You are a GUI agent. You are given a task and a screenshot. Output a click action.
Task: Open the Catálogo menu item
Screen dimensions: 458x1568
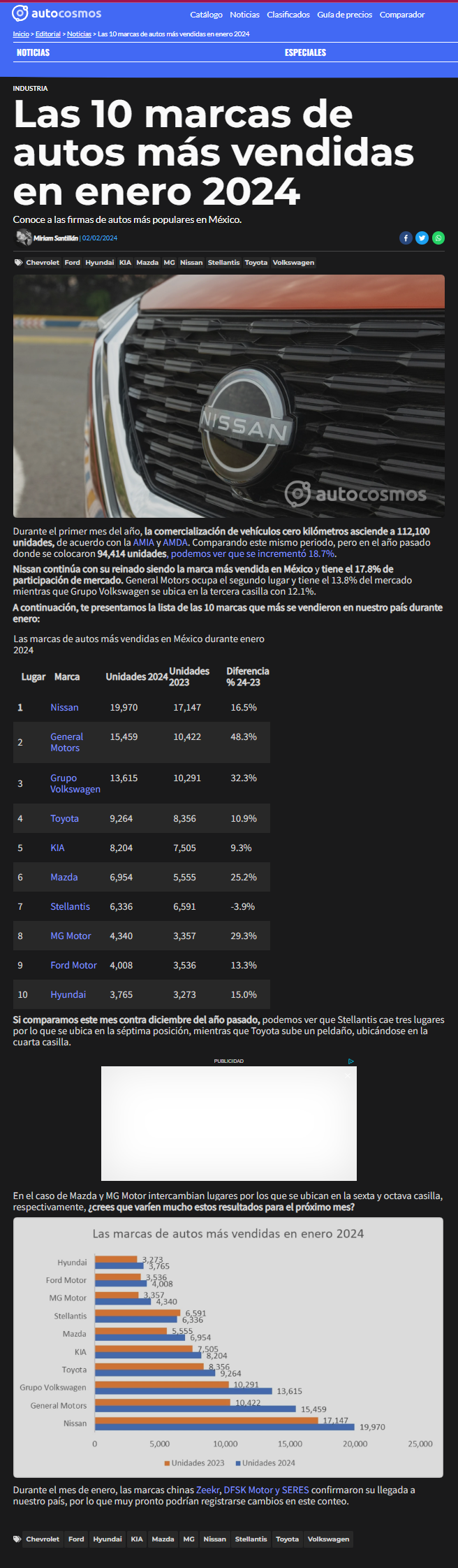206,15
